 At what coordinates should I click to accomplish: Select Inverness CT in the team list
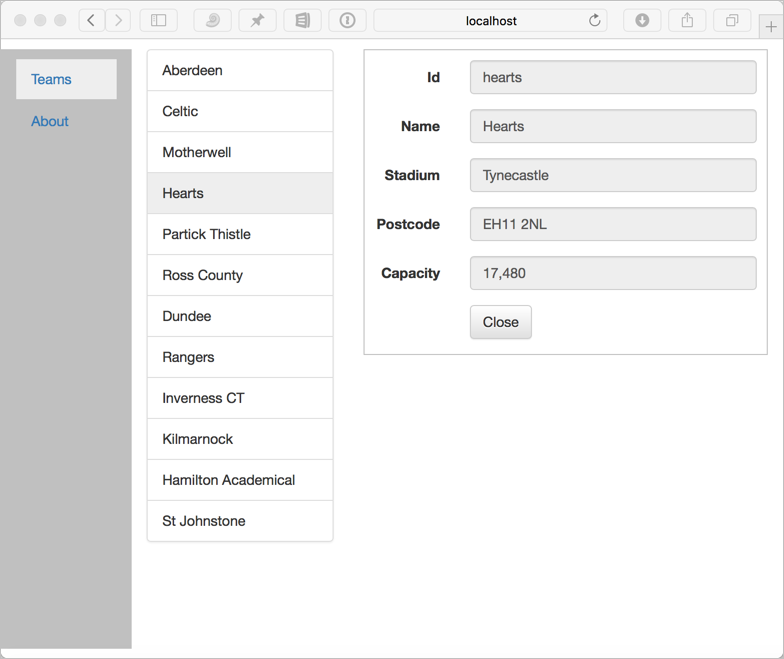click(x=240, y=398)
